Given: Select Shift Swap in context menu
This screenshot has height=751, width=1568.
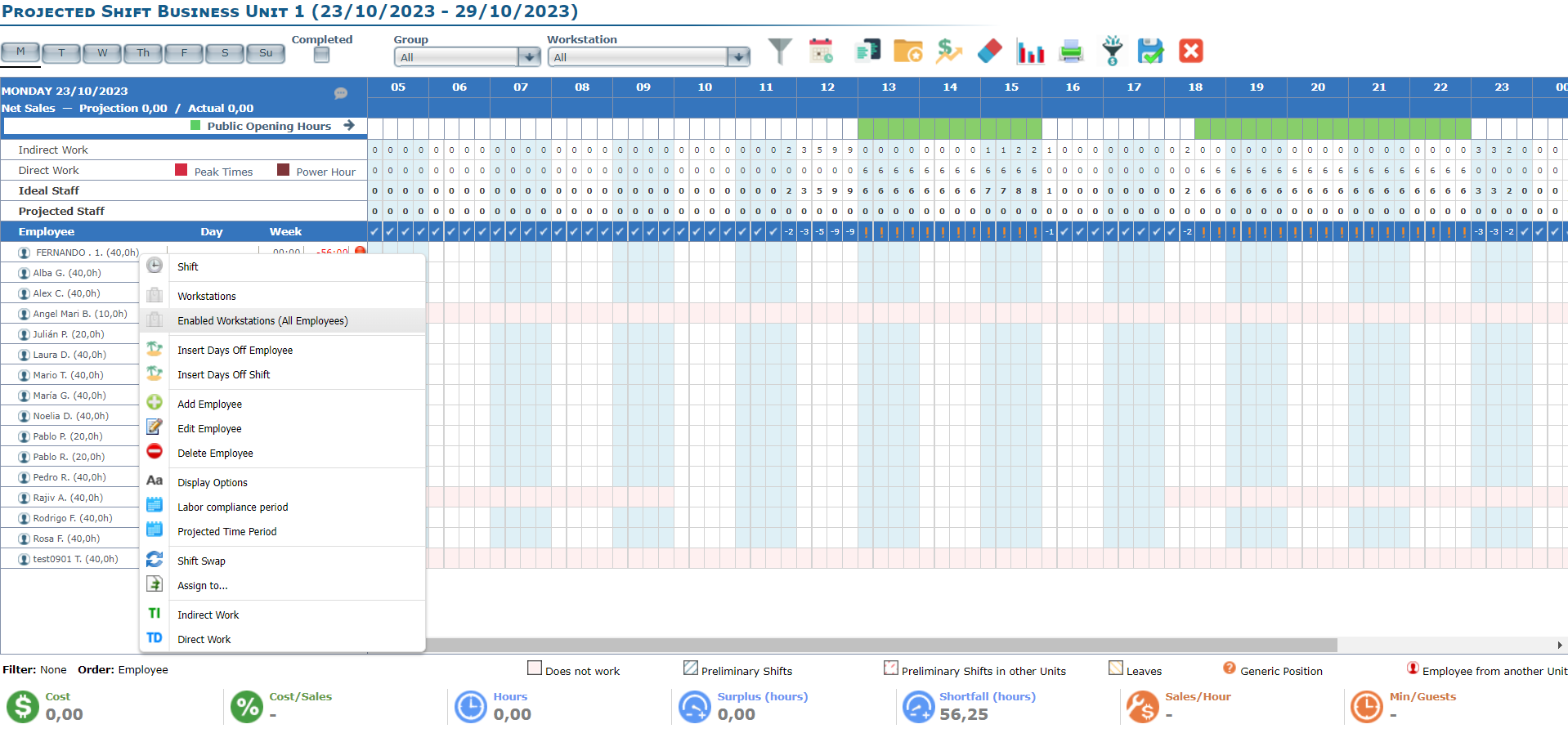Looking at the screenshot, I should tap(201, 561).
